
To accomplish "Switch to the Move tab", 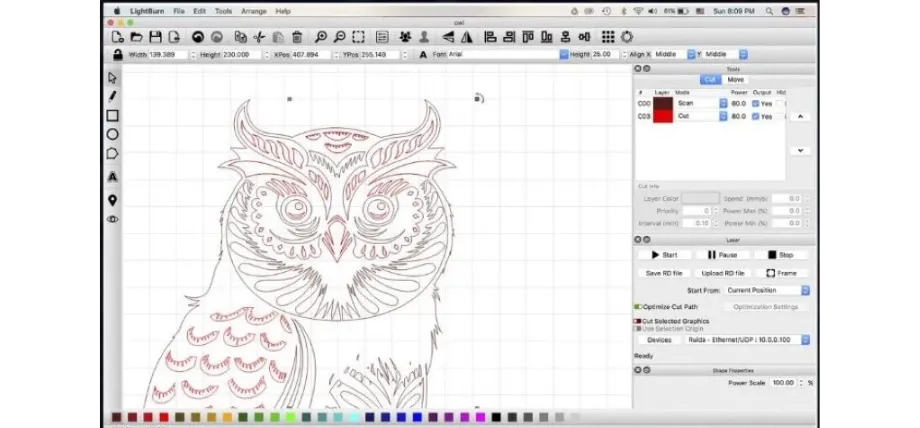I will point(735,80).
